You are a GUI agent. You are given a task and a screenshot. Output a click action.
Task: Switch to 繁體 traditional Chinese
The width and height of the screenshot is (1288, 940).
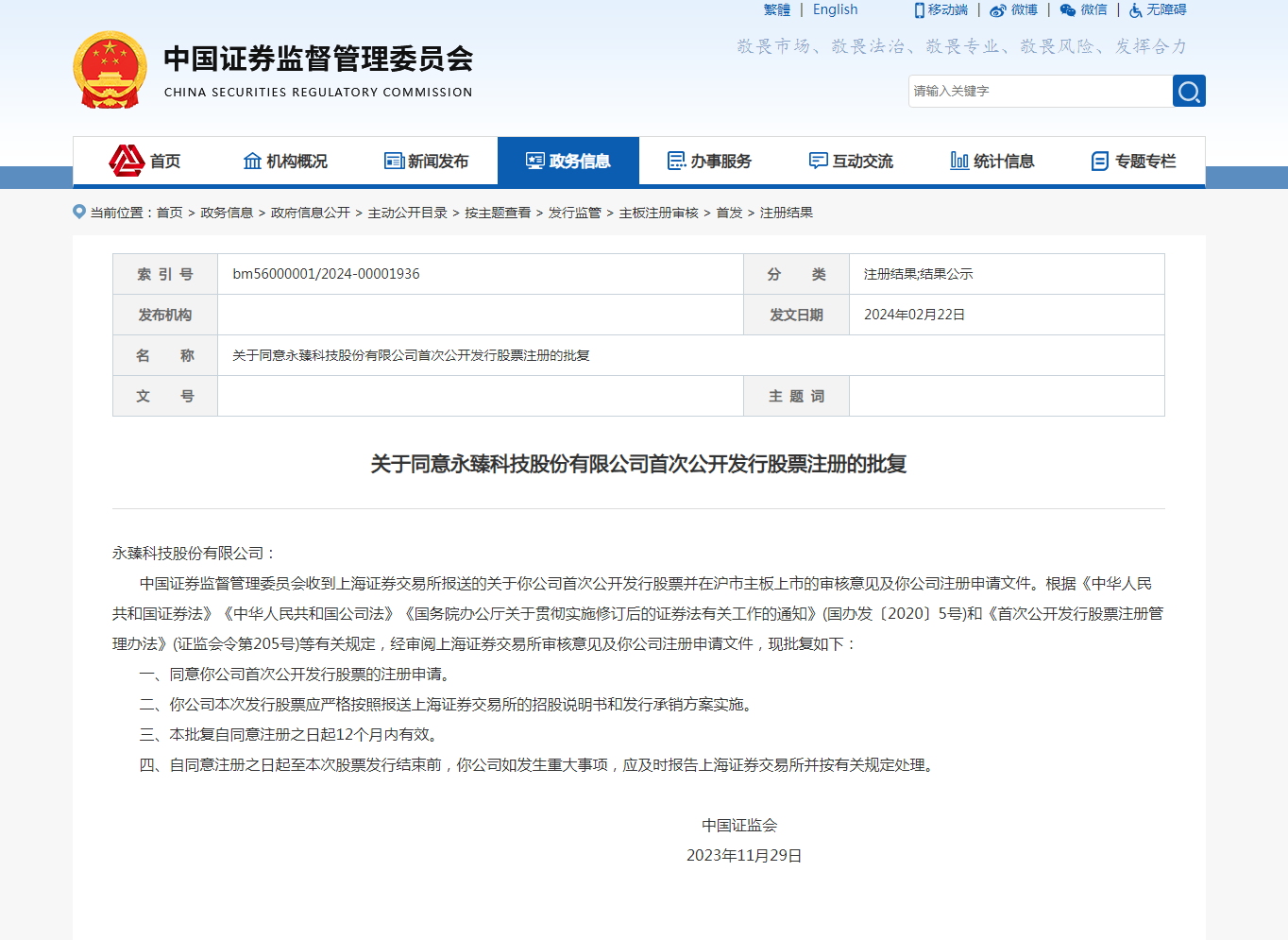point(777,9)
